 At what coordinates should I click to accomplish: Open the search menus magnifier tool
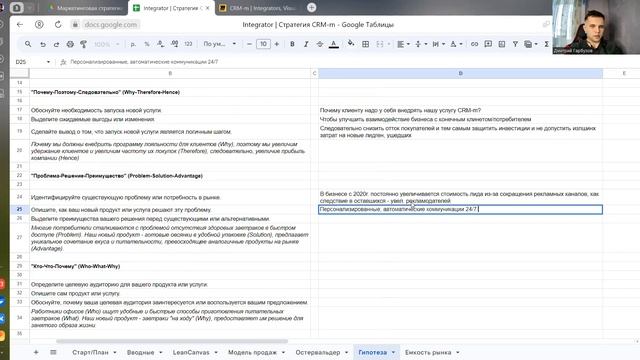(x=28, y=44)
